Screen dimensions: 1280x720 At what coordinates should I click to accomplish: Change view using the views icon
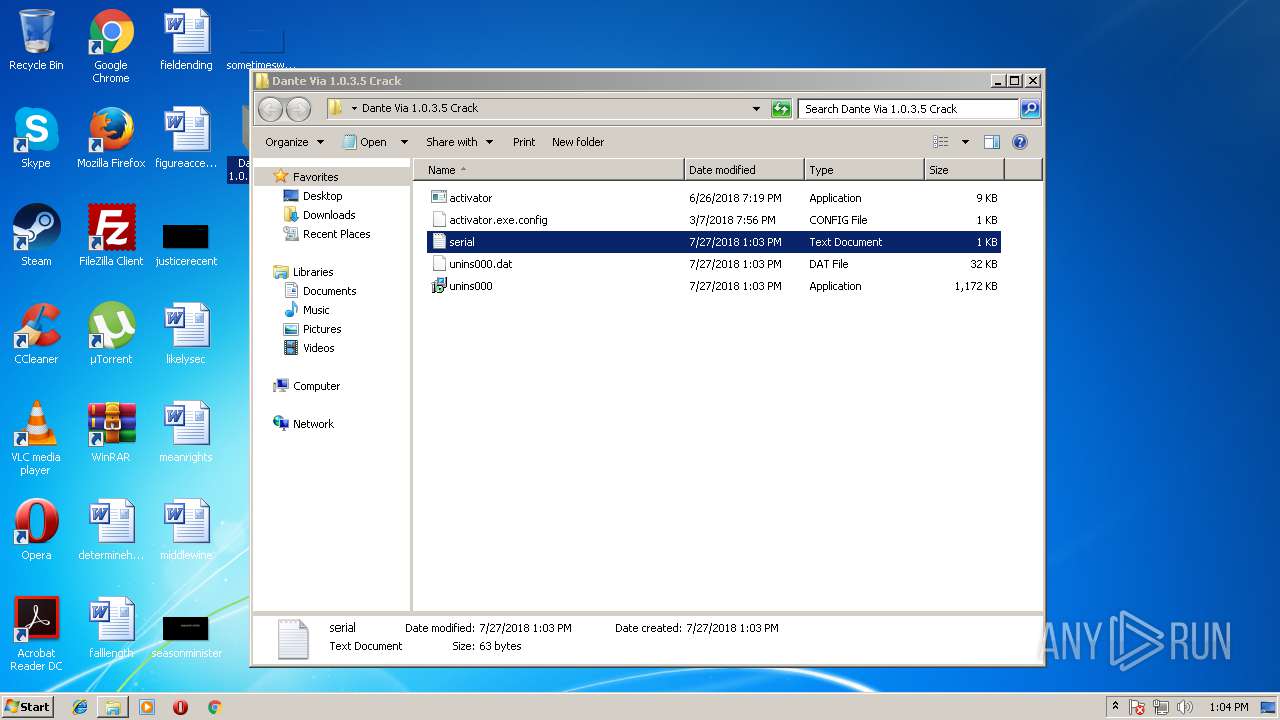(940, 142)
